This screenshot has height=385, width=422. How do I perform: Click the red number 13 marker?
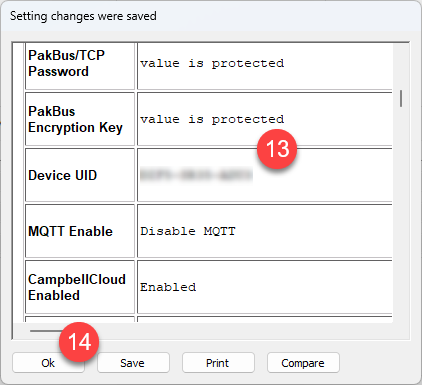277,149
